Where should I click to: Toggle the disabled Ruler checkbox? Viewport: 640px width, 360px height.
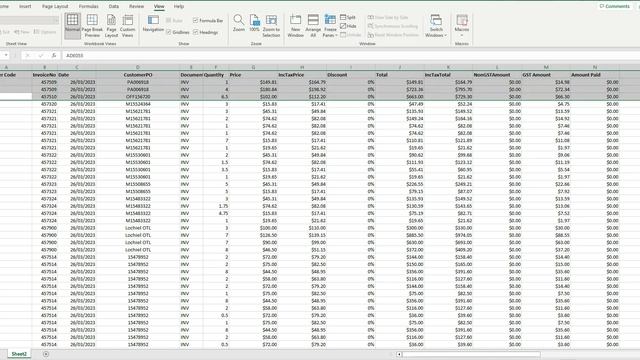tap(169, 20)
